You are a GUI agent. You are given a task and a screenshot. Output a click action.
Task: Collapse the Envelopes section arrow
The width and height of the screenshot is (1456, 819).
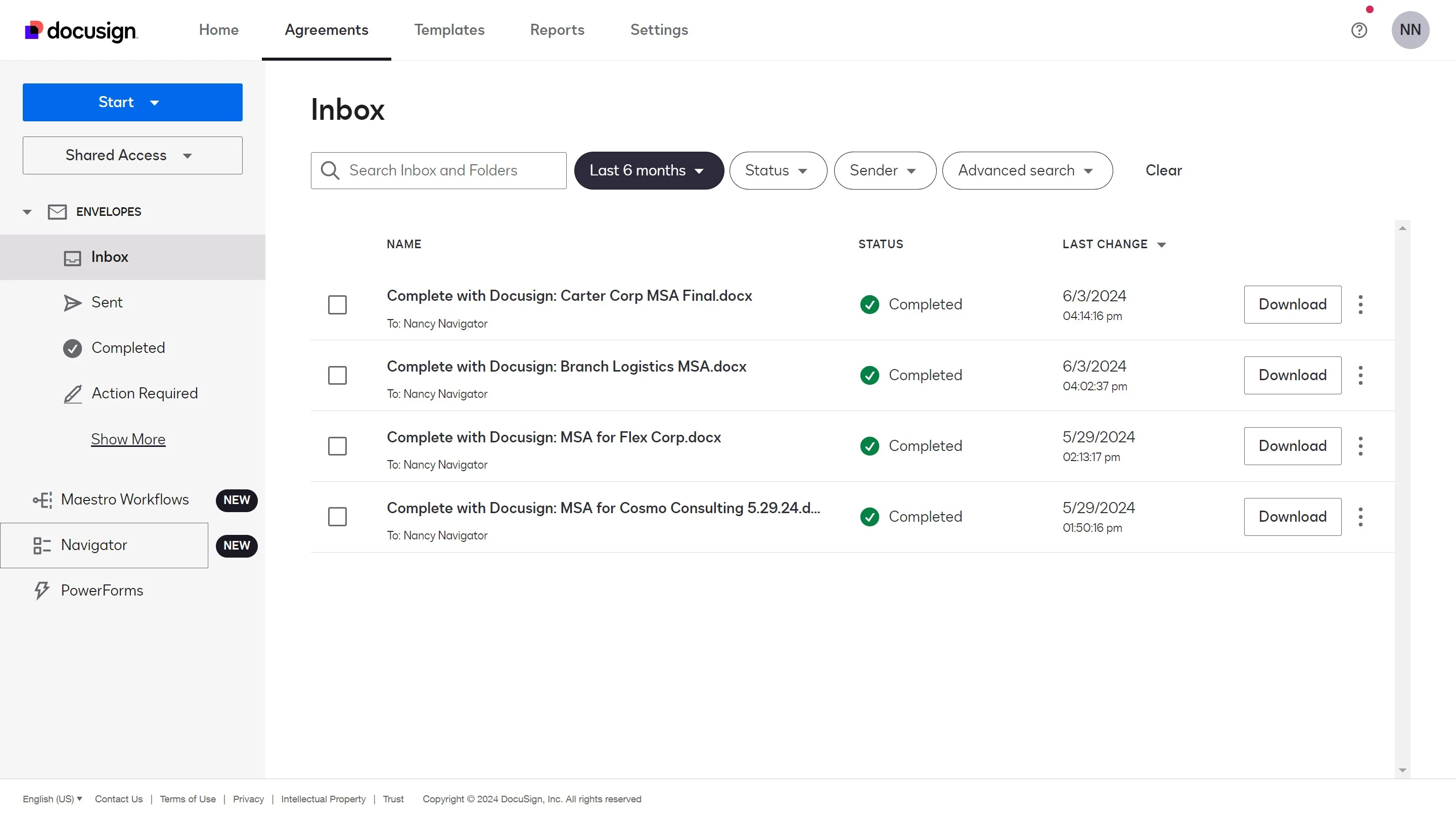click(x=27, y=212)
